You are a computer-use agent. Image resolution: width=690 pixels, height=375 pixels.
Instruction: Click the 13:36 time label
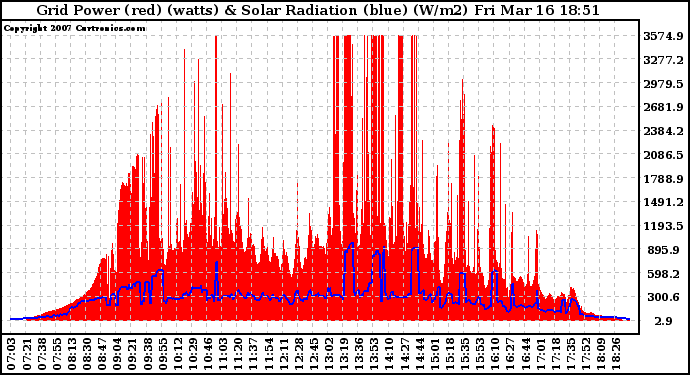click(x=359, y=354)
